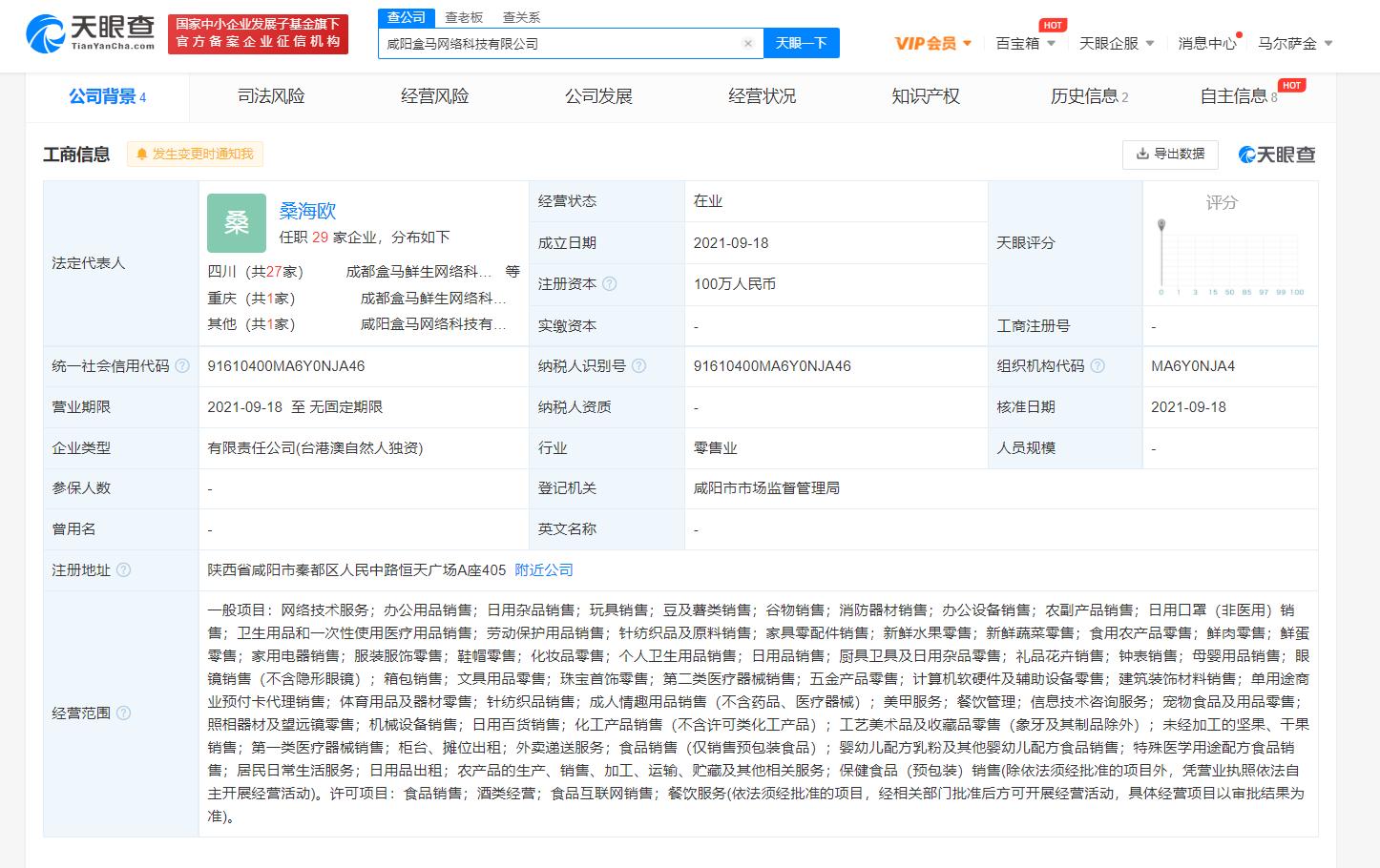Click help icon next to 纳税人识别号
This screenshot has height=868, width=1380.
639,366
